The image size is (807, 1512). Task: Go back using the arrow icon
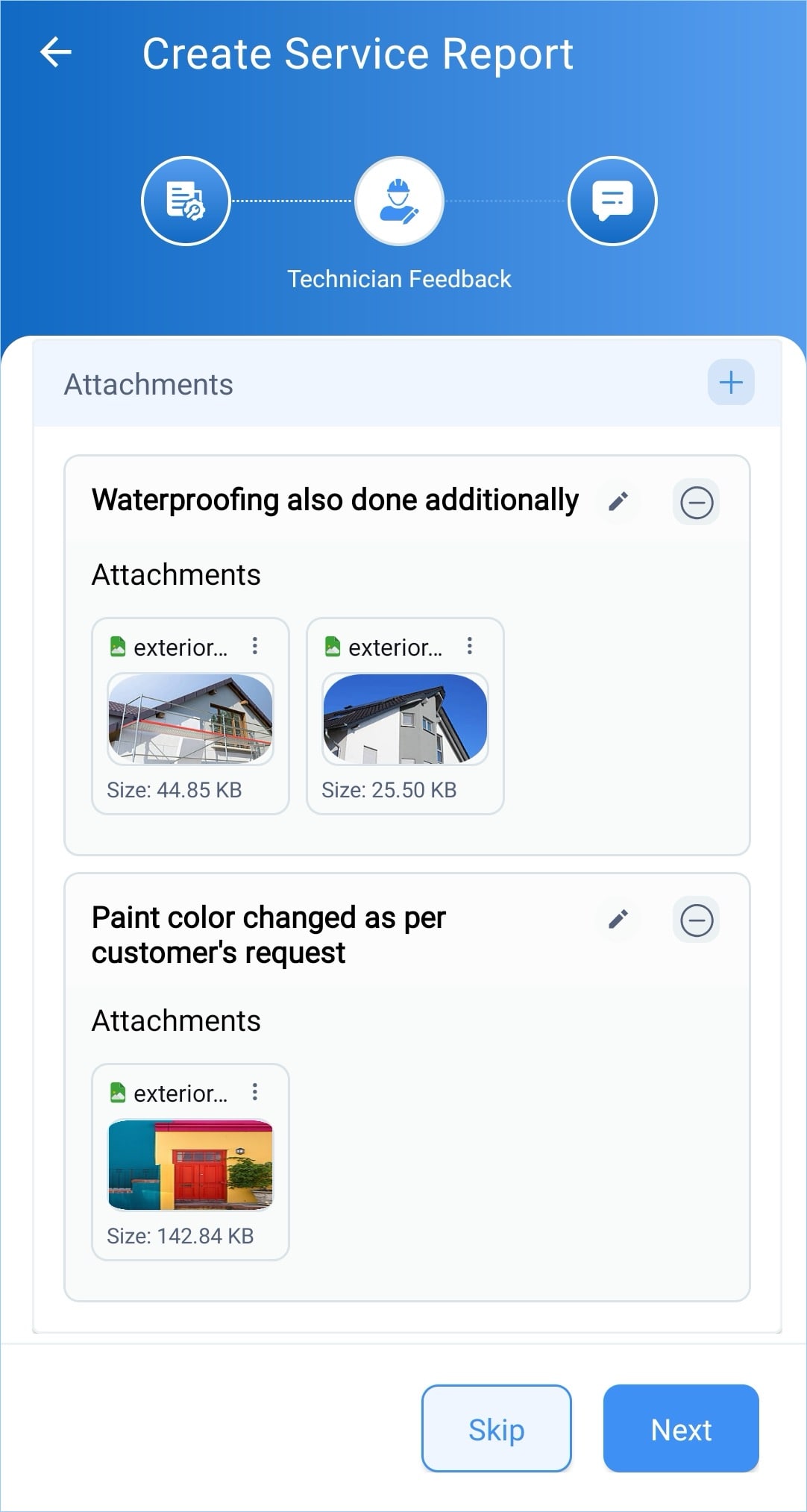tap(56, 52)
